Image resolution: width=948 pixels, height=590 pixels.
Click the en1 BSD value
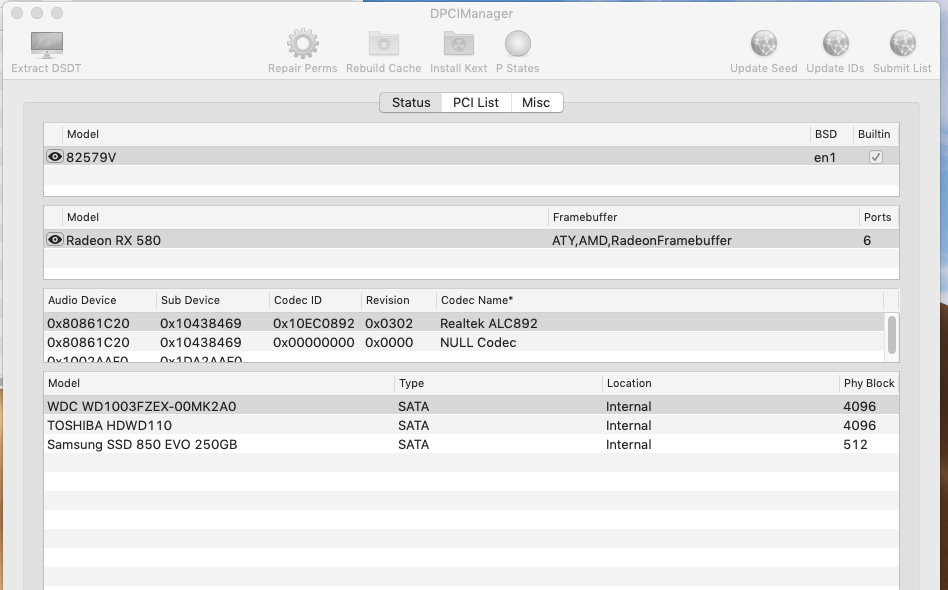pos(825,158)
